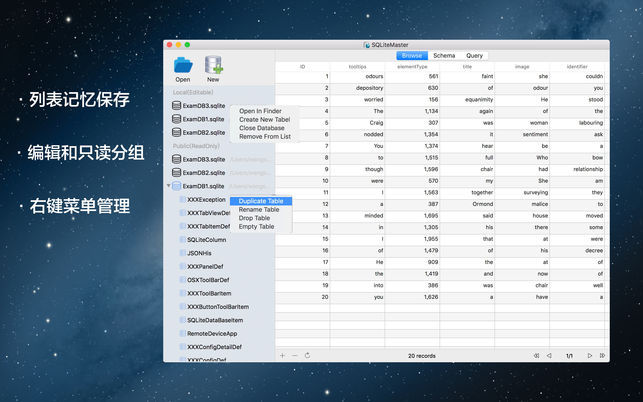Select ExamDB2.sqlite under Local(Editable)

pyautogui.click(x=204, y=132)
